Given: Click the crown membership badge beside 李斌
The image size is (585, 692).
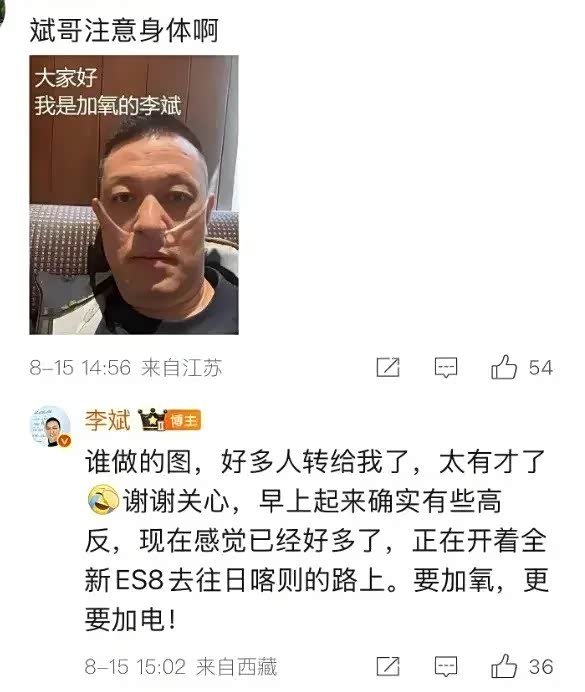Looking at the screenshot, I should coord(151,420).
